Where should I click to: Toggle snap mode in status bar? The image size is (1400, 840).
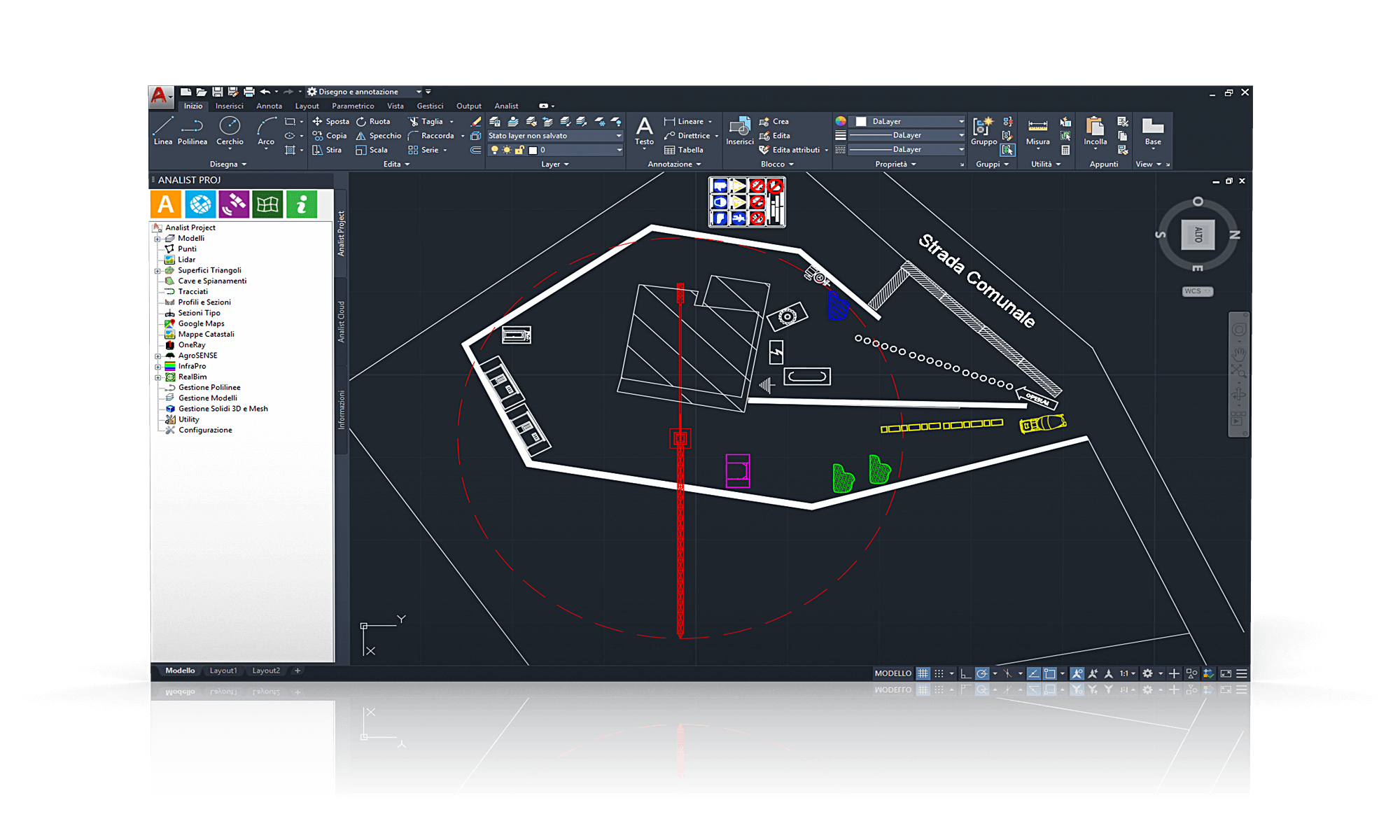coord(939,673)
